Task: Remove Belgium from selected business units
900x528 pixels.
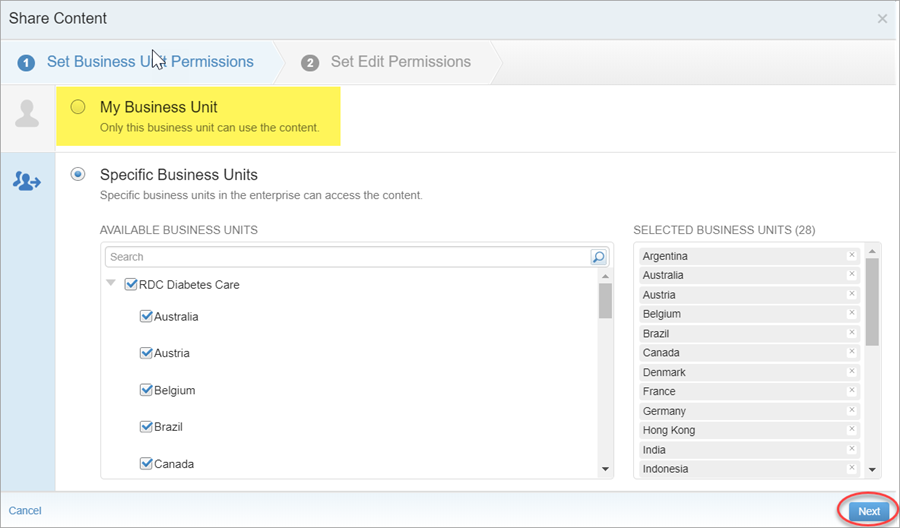Action: (852, 313)
